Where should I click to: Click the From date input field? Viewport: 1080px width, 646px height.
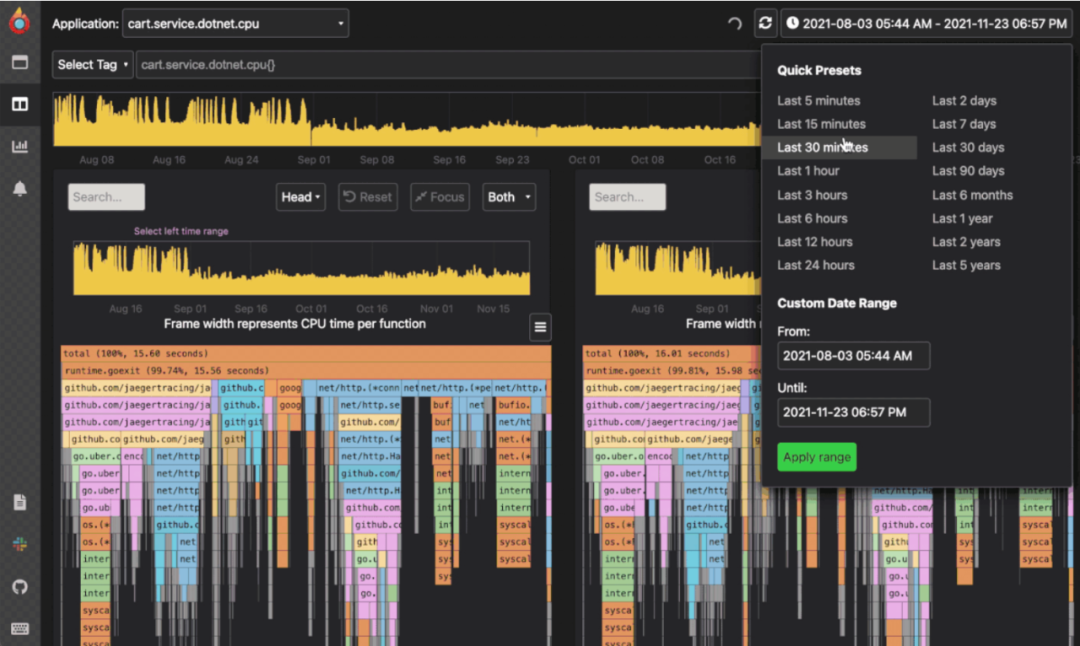(x=853, y=356)
